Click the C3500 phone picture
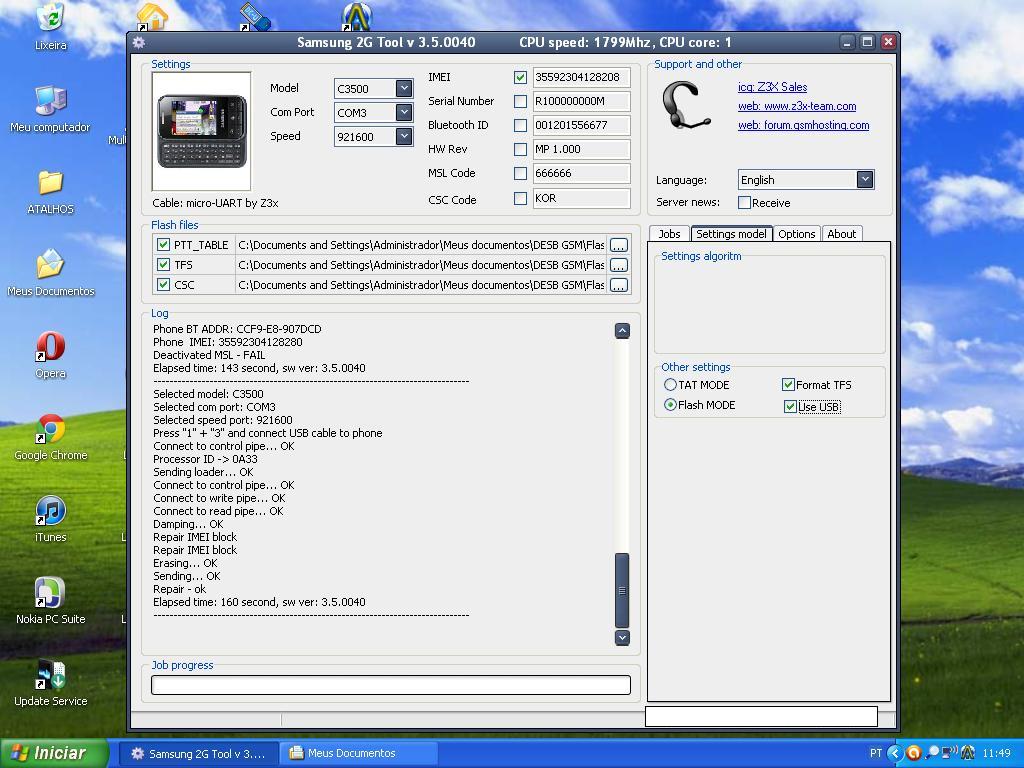The width and height of the screenshot is (1024, 768). tap(201, 131)
